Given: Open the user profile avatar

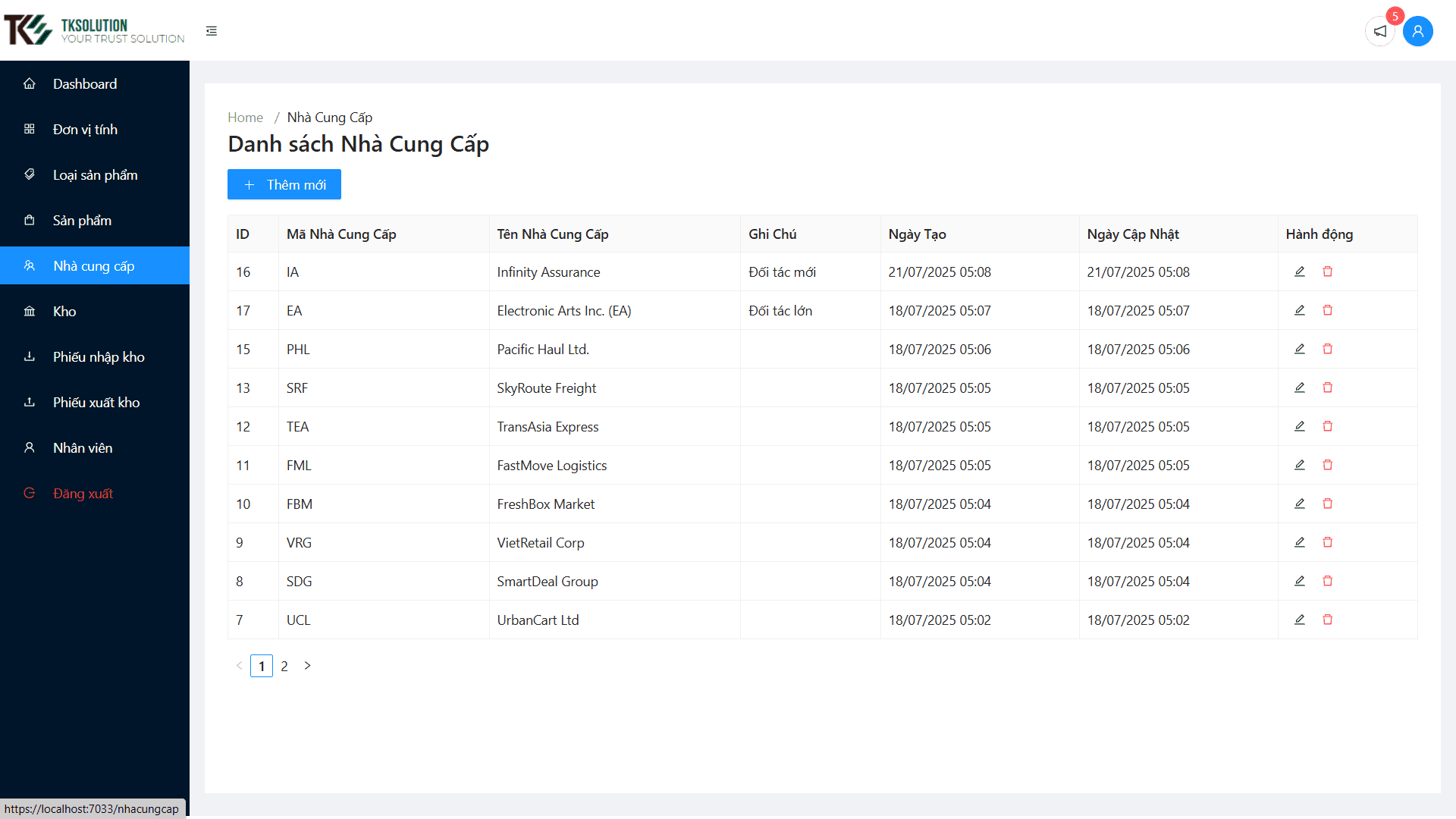Looking at the screenshot, I should tap(1417, 31).
